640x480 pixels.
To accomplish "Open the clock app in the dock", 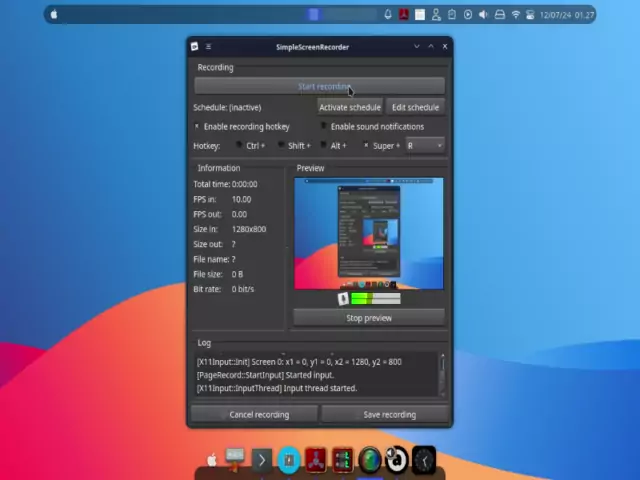I will (x=424, y=460).
